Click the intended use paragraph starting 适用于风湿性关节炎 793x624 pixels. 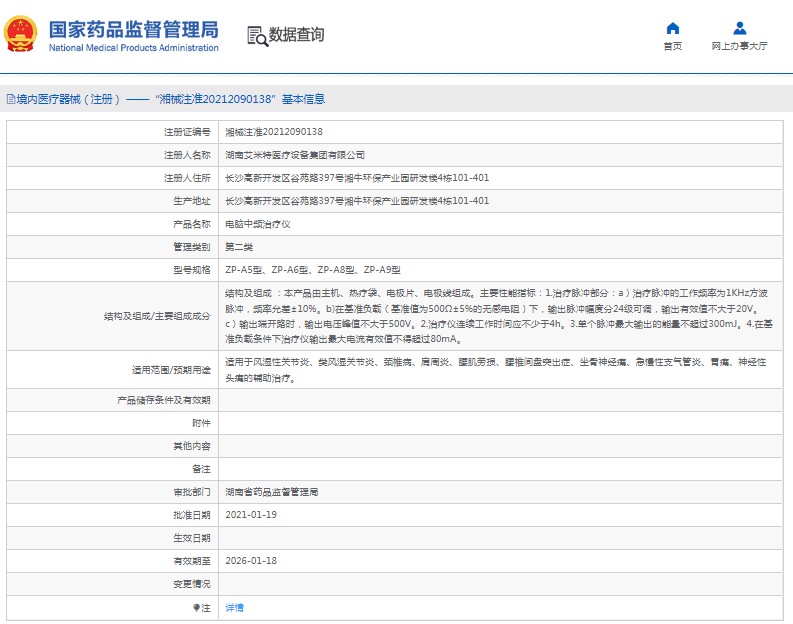point(496,370)
